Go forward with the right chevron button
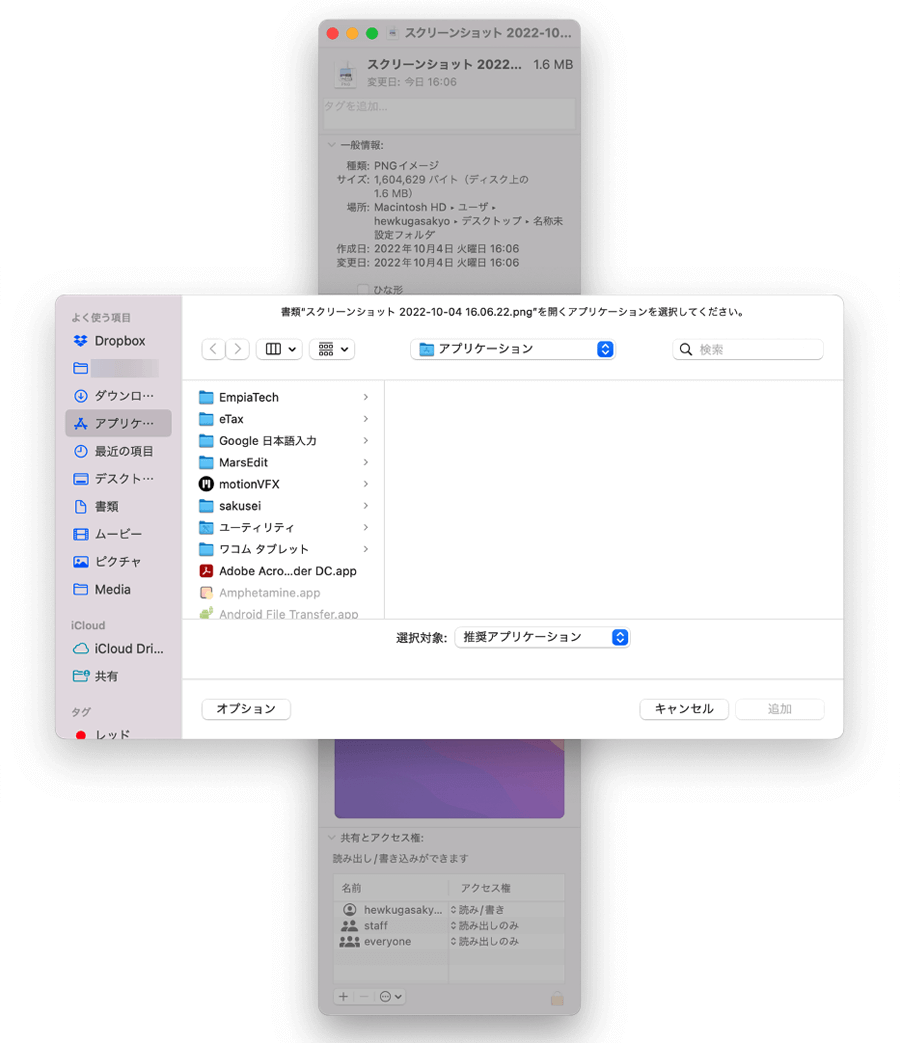 [237, 349]
